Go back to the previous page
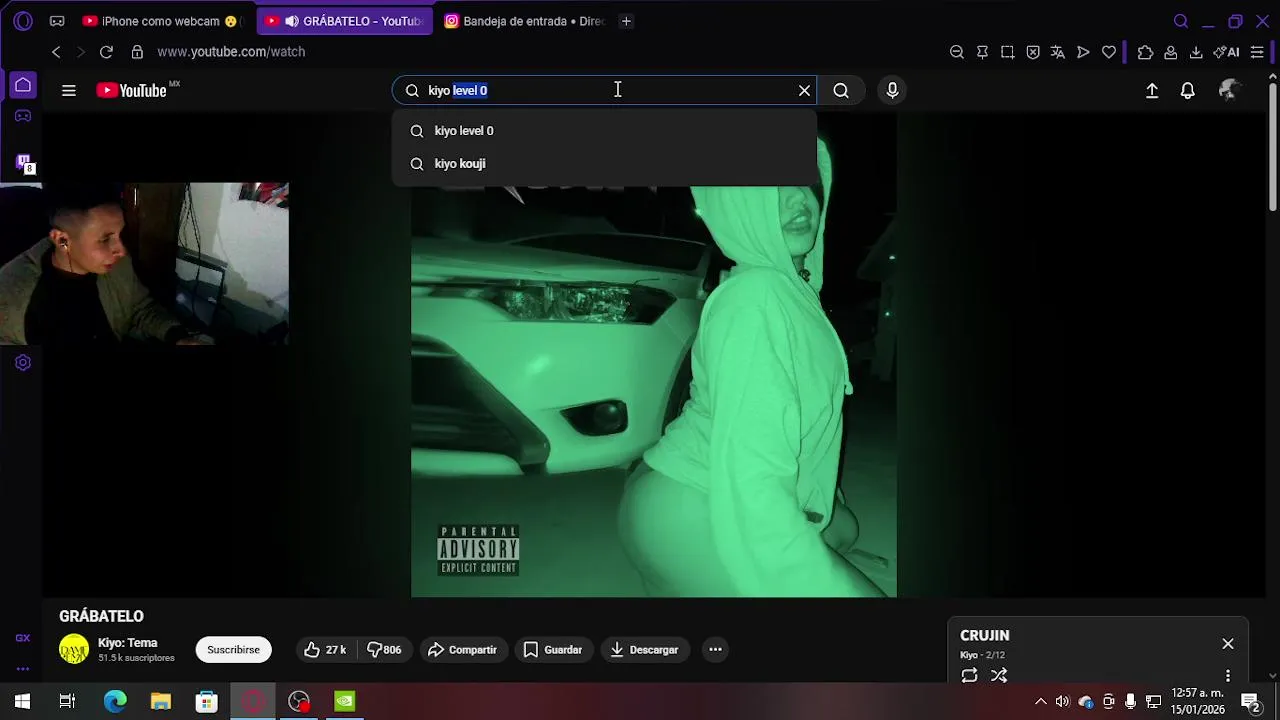Viewport: 1280px width, 720px height. point(56,52)
